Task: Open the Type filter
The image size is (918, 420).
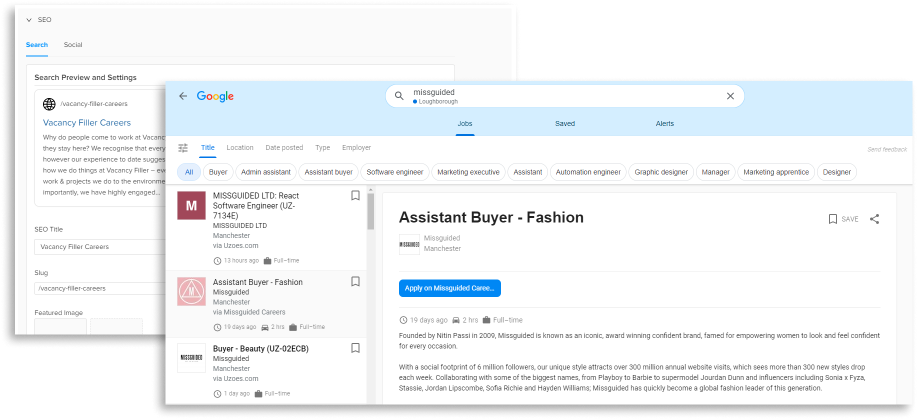Action: 323,148
